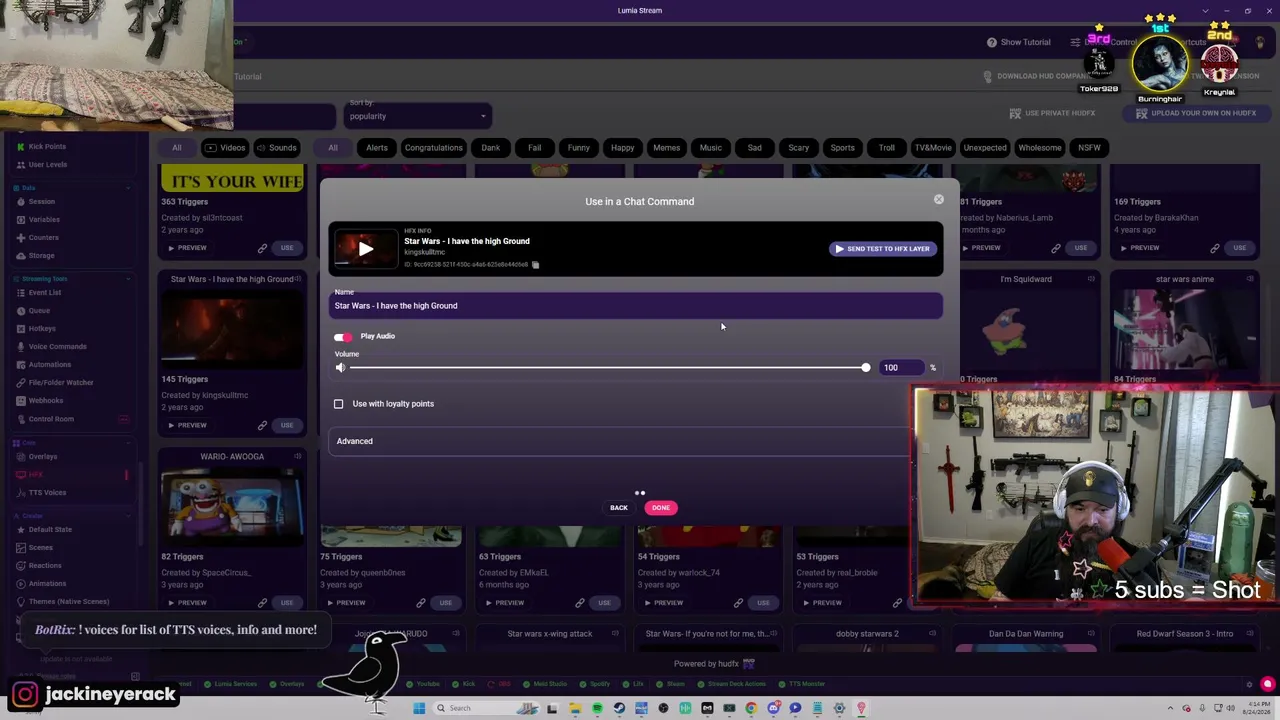Open Storage in sidebar

point(41,256)
